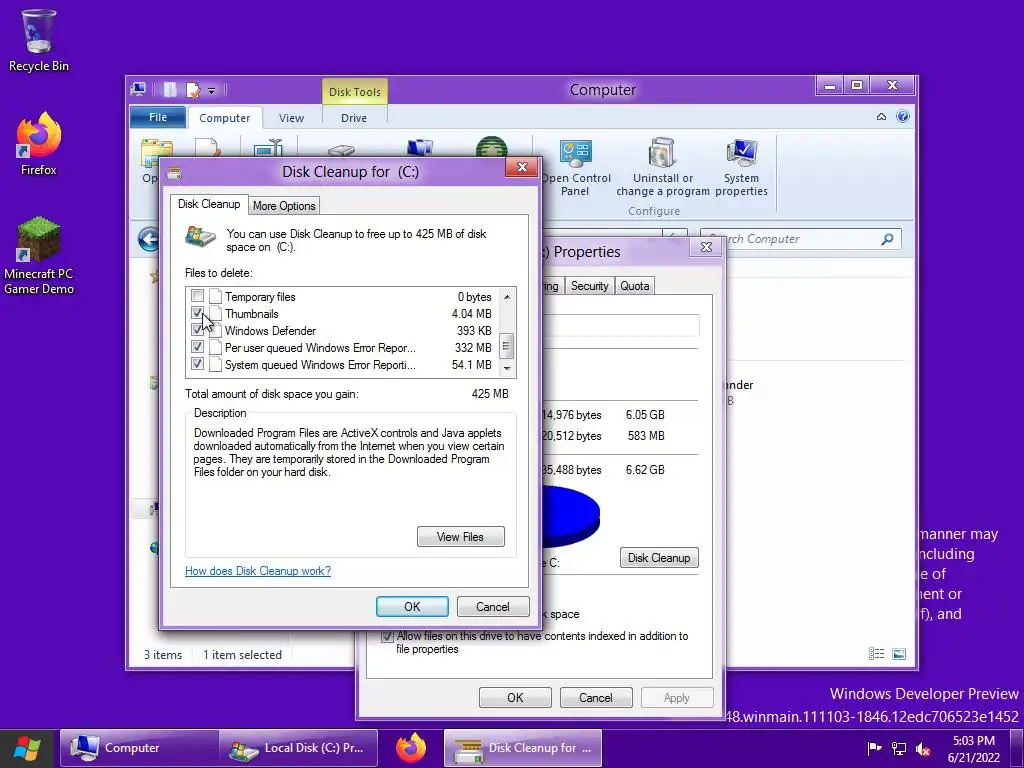Open Minecraft PC Gamer Demo shortcut

[39, 256]
